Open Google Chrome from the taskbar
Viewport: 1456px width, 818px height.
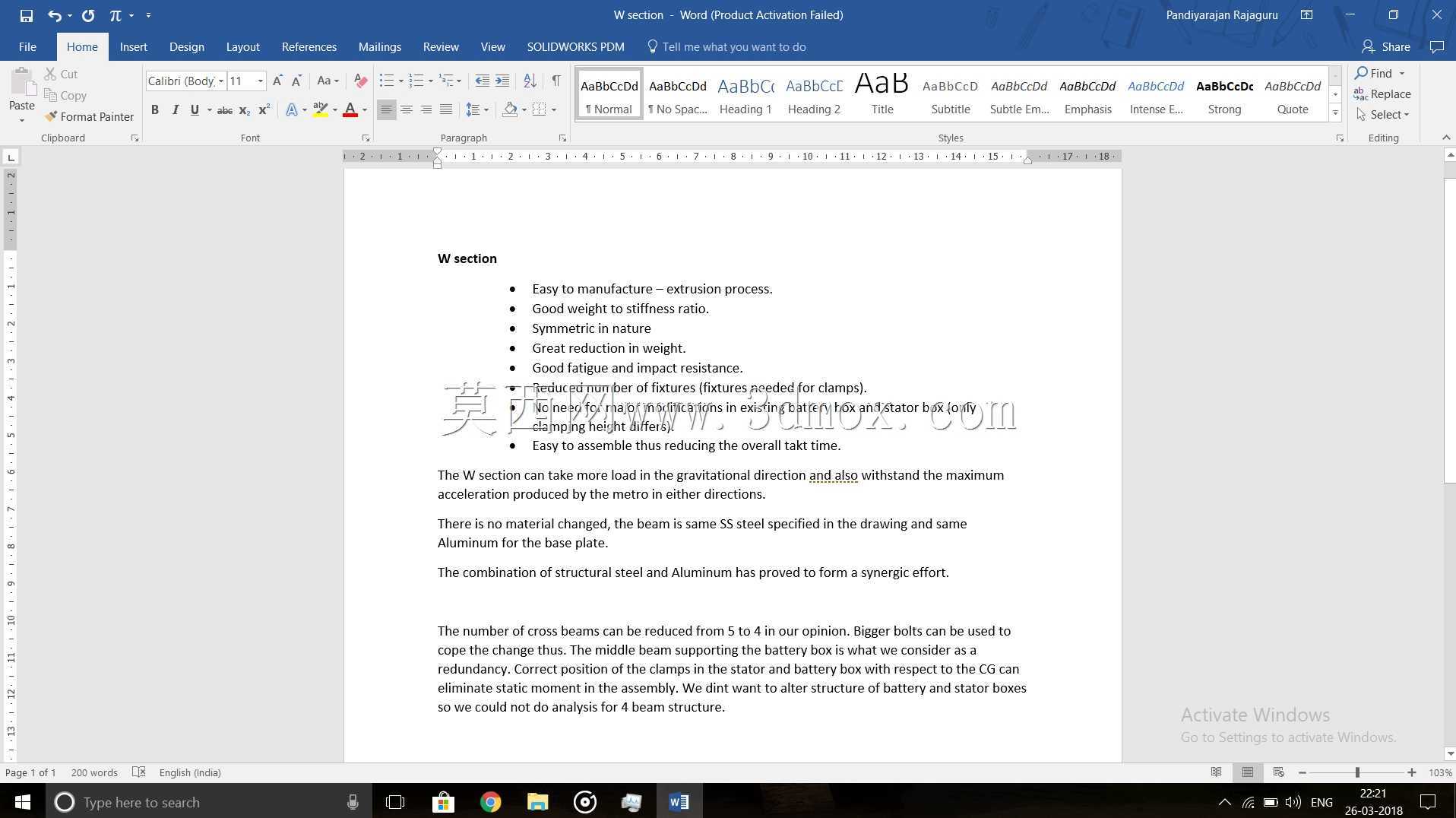491,802
